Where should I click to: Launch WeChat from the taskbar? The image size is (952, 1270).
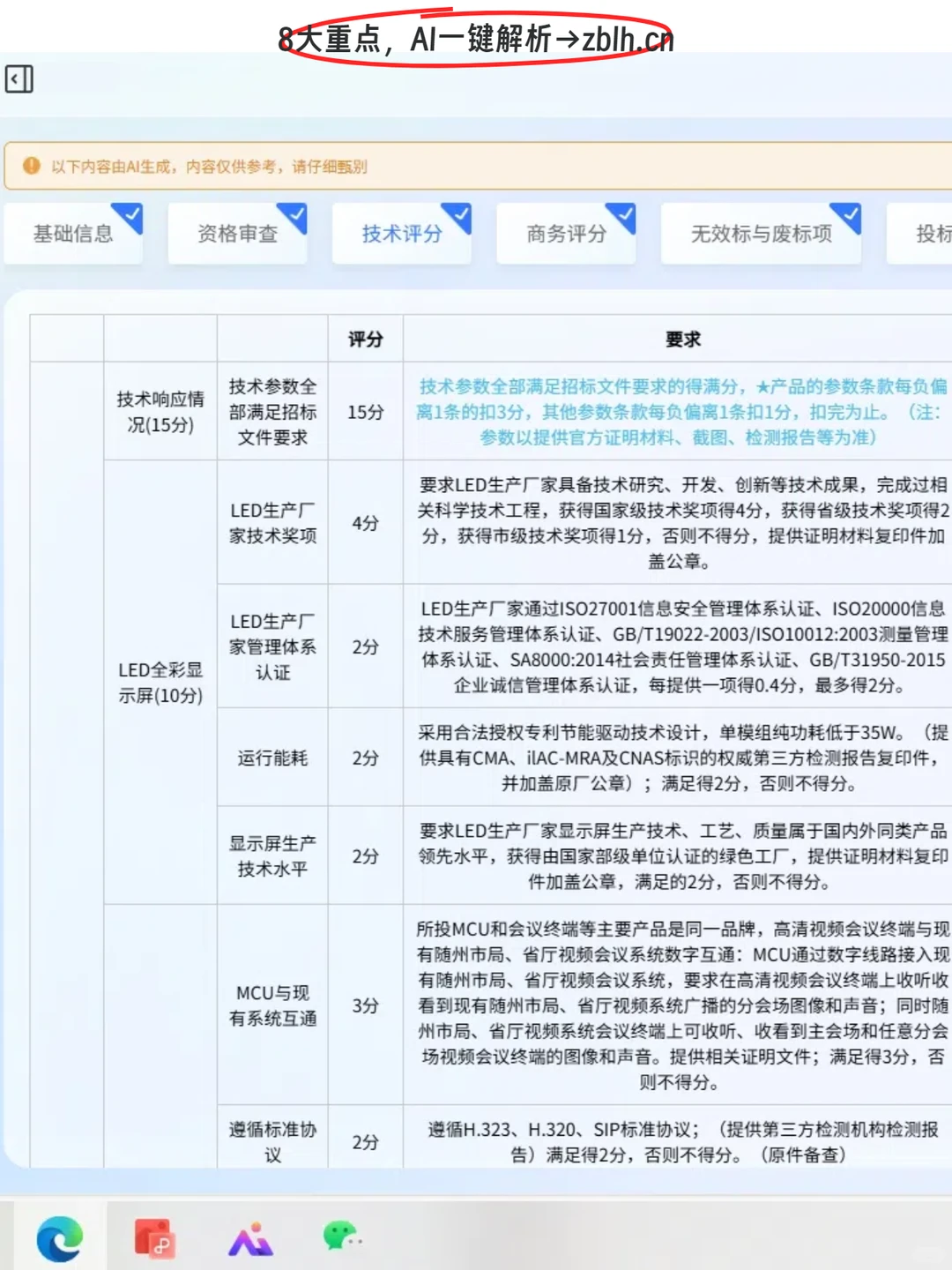343,1238
